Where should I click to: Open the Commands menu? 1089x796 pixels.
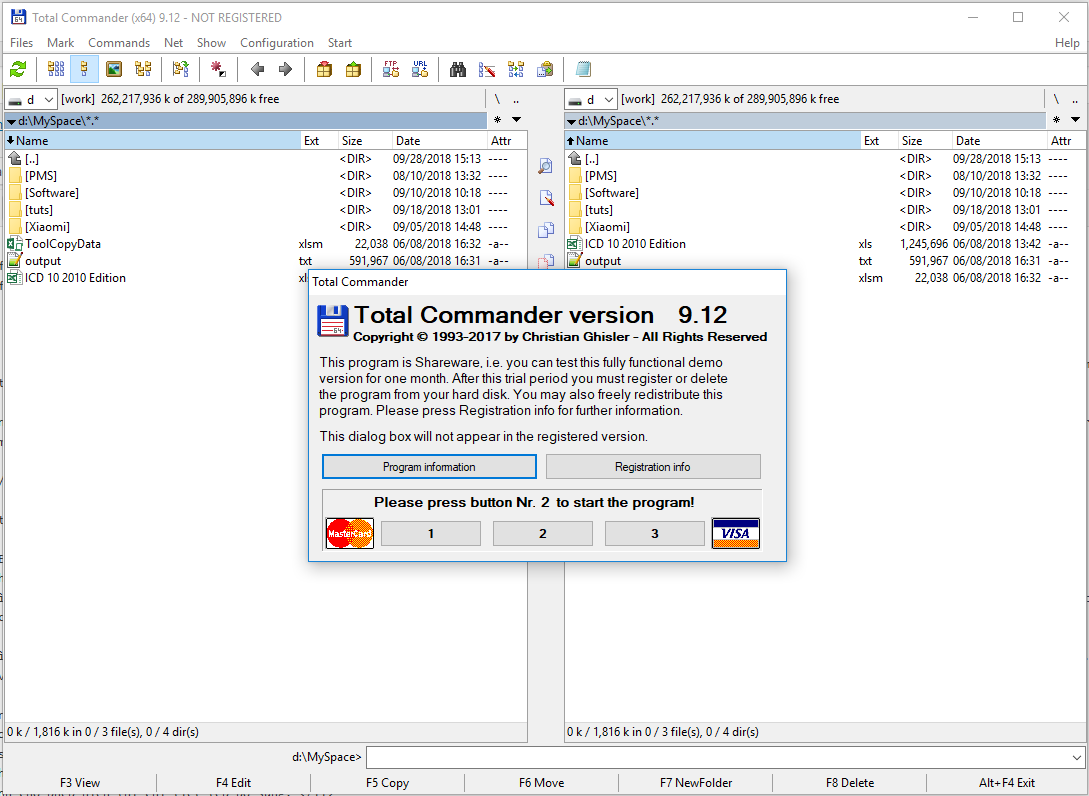coord(119,43)
